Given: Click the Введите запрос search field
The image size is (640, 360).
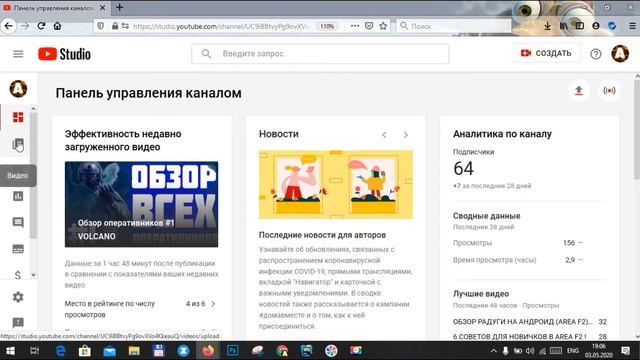Looking at the screenshot, I should coord(320,53).
